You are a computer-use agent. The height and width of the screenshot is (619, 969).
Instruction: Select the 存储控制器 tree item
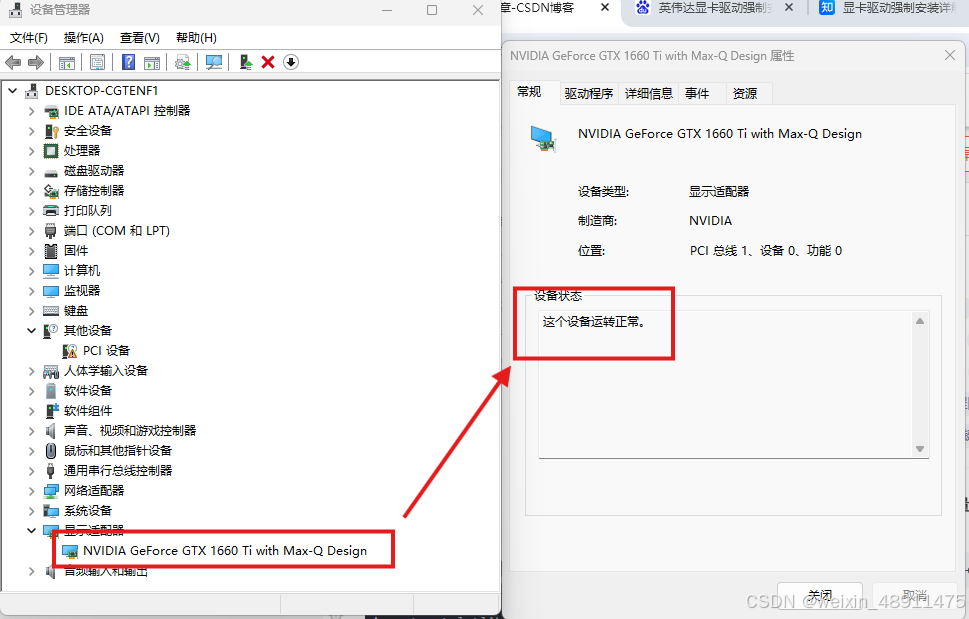click(x=94, y=191)
